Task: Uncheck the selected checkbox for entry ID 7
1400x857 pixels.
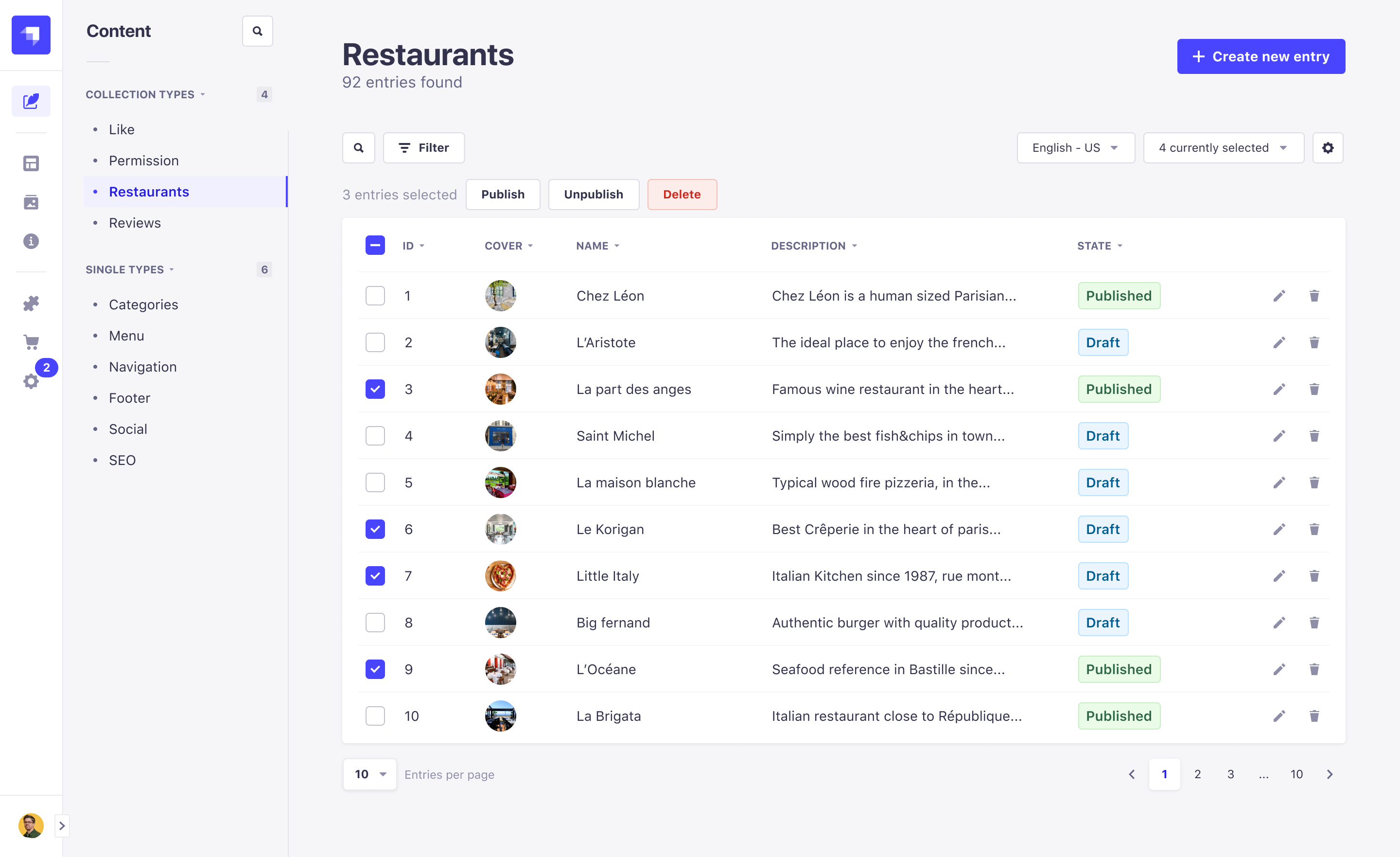Action: pyautogui.click(x=375, y=575)
